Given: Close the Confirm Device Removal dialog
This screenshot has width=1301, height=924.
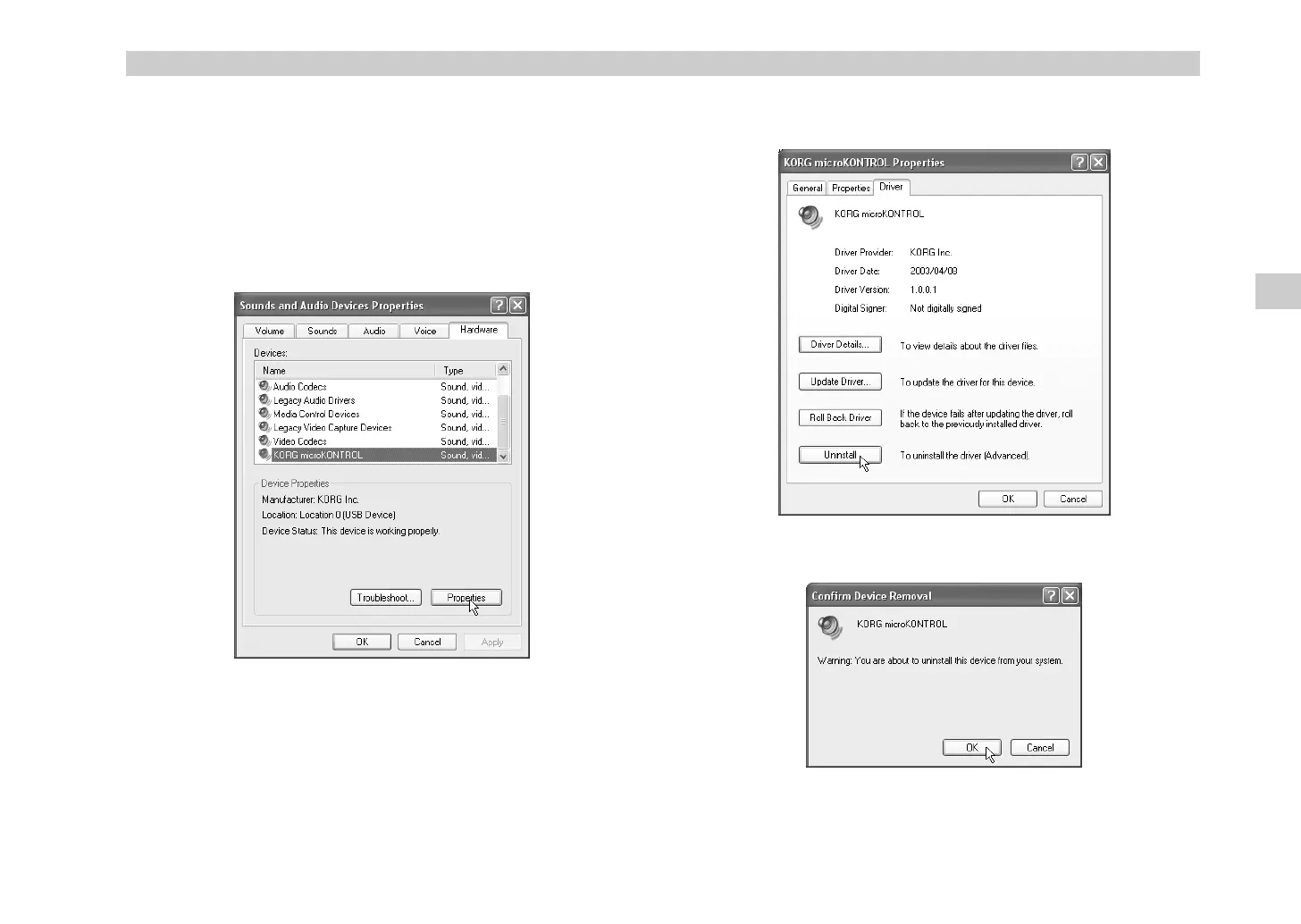Looking at the screenshot, I should [x=1070, y=595].
